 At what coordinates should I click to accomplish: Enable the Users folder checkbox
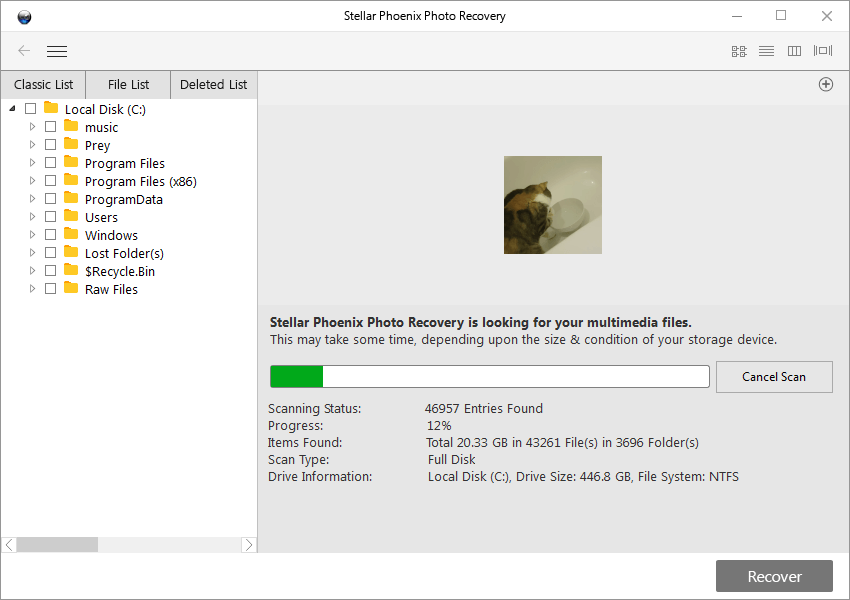tap(50, 216)
